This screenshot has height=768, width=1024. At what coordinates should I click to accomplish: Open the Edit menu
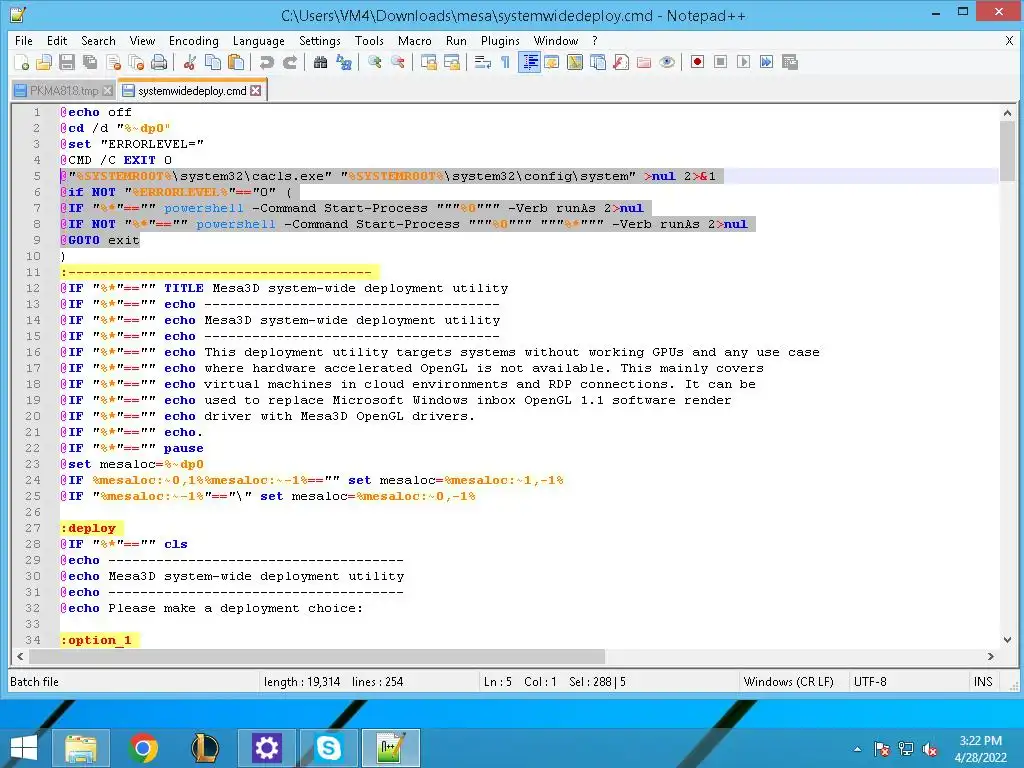pos(57,40)
